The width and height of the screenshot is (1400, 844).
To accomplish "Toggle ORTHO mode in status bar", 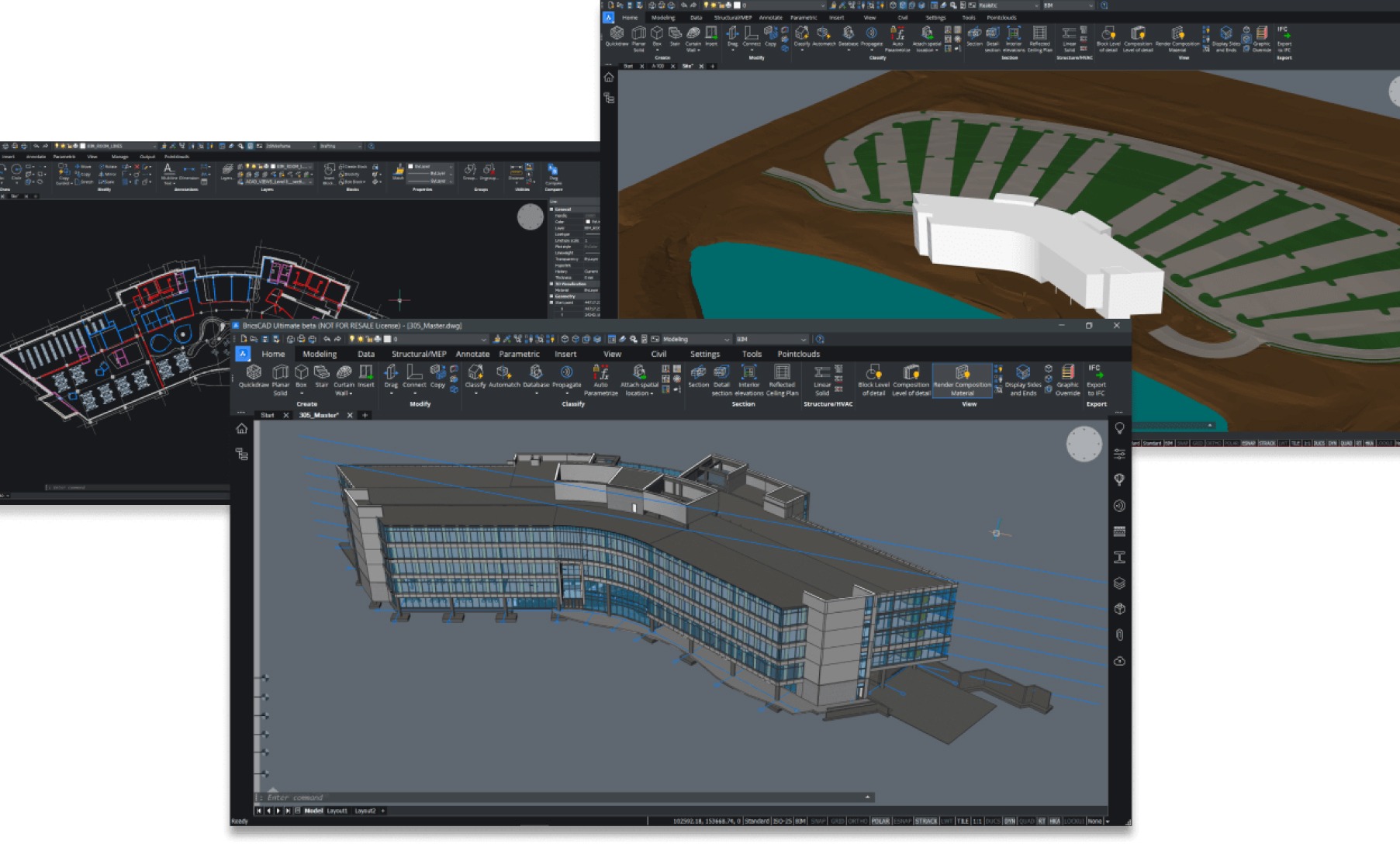I will coord(857,821).
